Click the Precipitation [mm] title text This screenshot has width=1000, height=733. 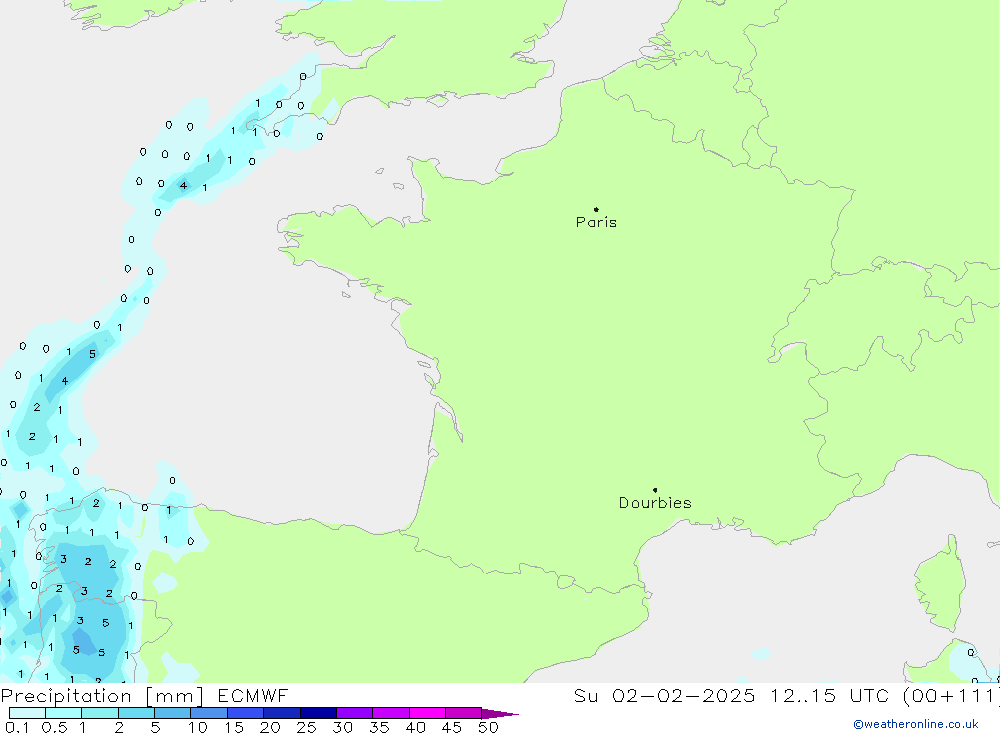coord(103,696)
